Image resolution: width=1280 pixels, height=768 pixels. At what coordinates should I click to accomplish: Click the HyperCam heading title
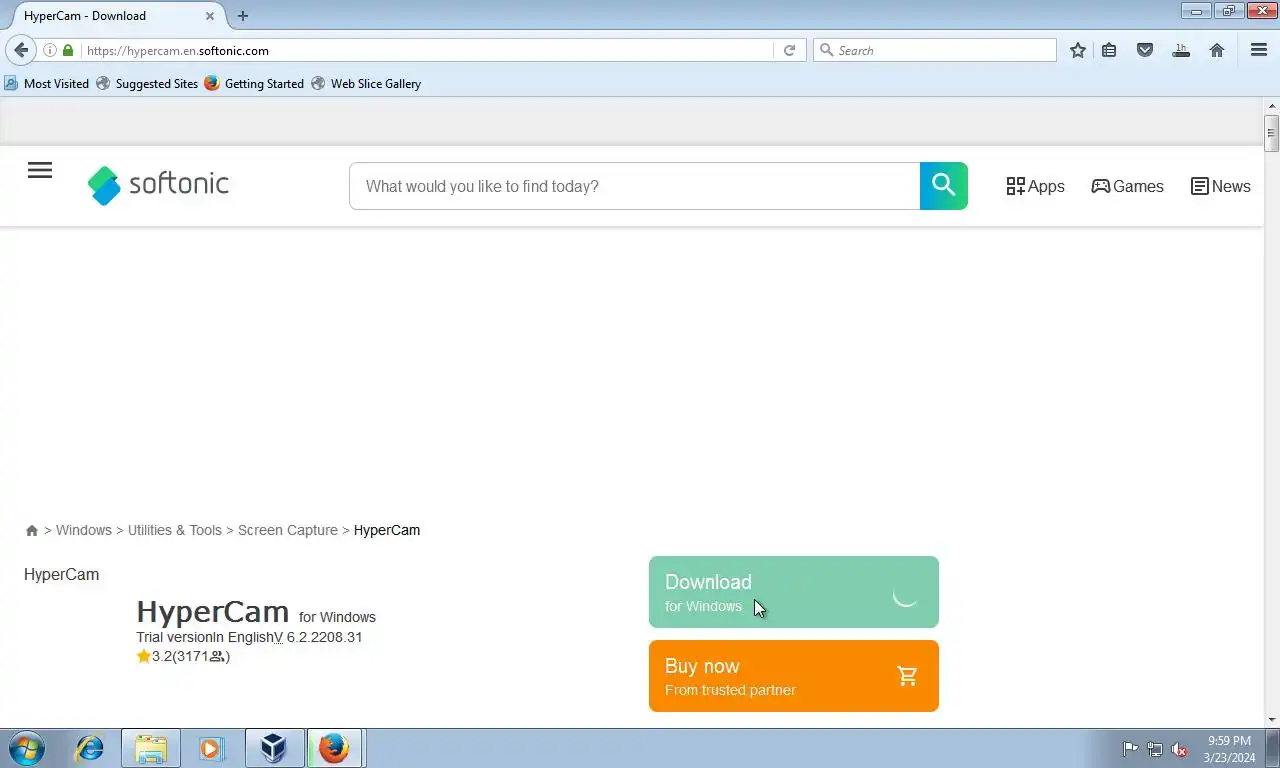pos(212,611)
